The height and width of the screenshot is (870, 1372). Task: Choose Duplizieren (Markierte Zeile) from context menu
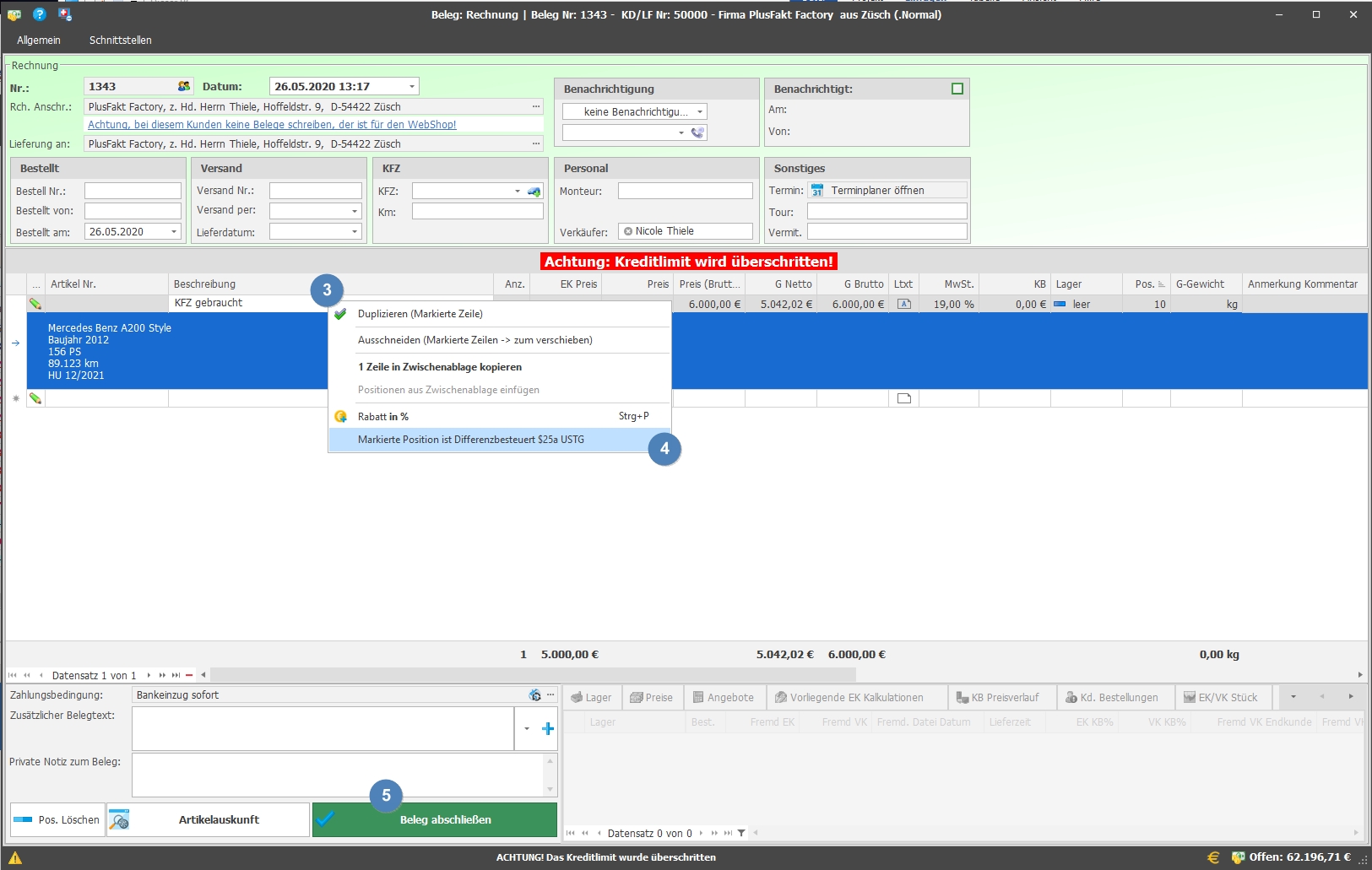point(500,314)
